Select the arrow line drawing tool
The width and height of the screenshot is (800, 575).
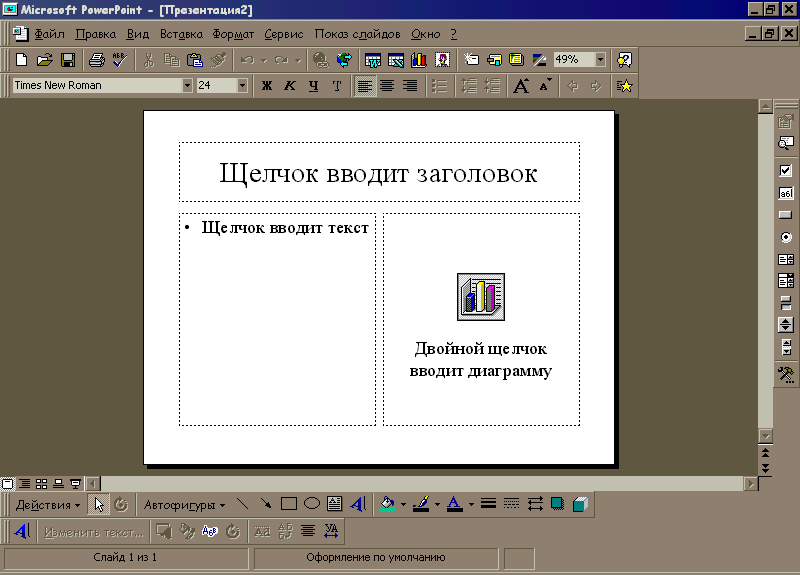tap(266, 505)
